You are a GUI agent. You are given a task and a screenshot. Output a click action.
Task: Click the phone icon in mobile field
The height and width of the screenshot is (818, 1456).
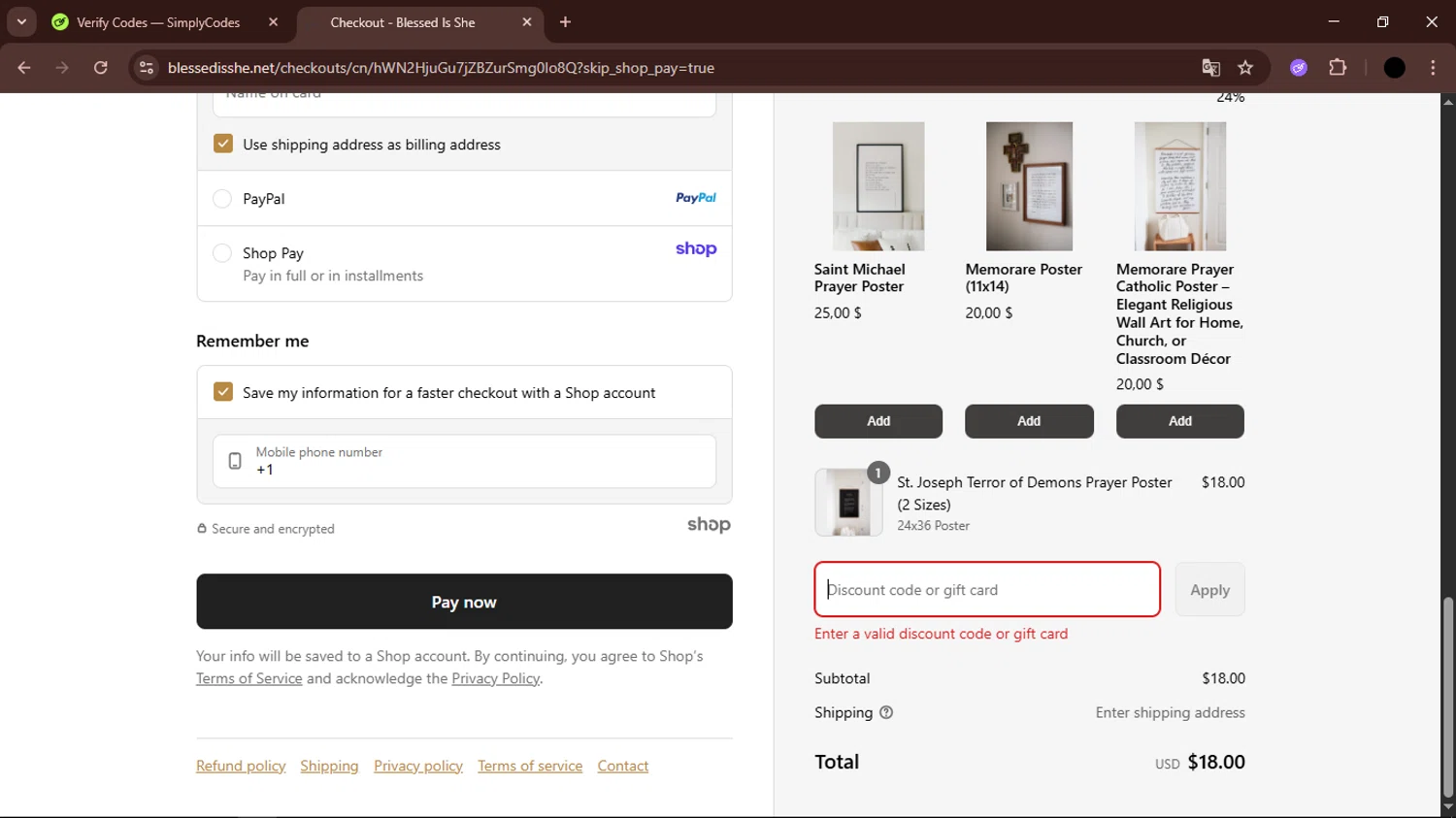click(x=235, y=461)
